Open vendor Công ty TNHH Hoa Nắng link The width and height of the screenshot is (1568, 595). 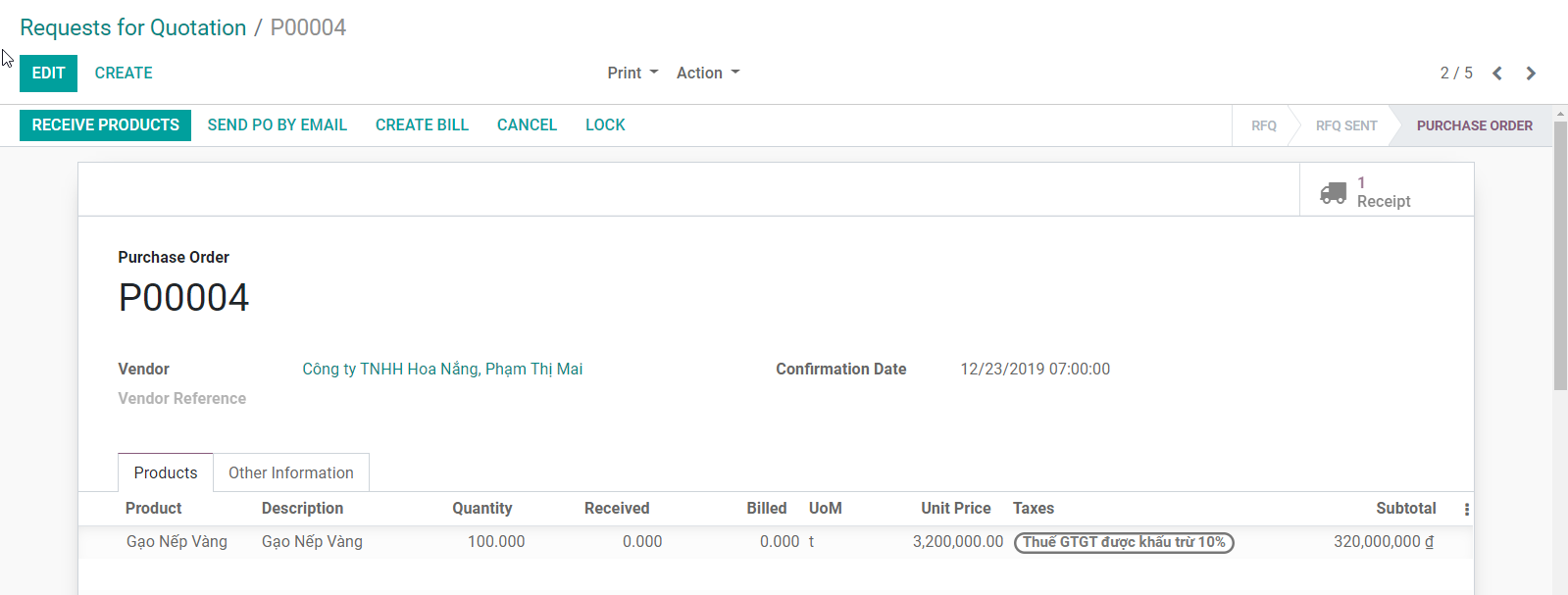coord(441,370)
